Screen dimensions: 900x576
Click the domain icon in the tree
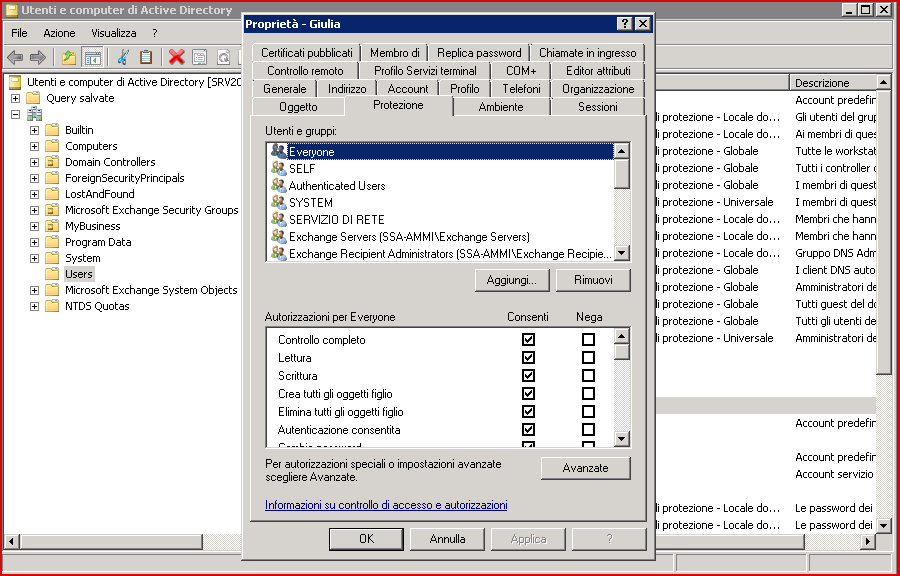coord(34,114)
